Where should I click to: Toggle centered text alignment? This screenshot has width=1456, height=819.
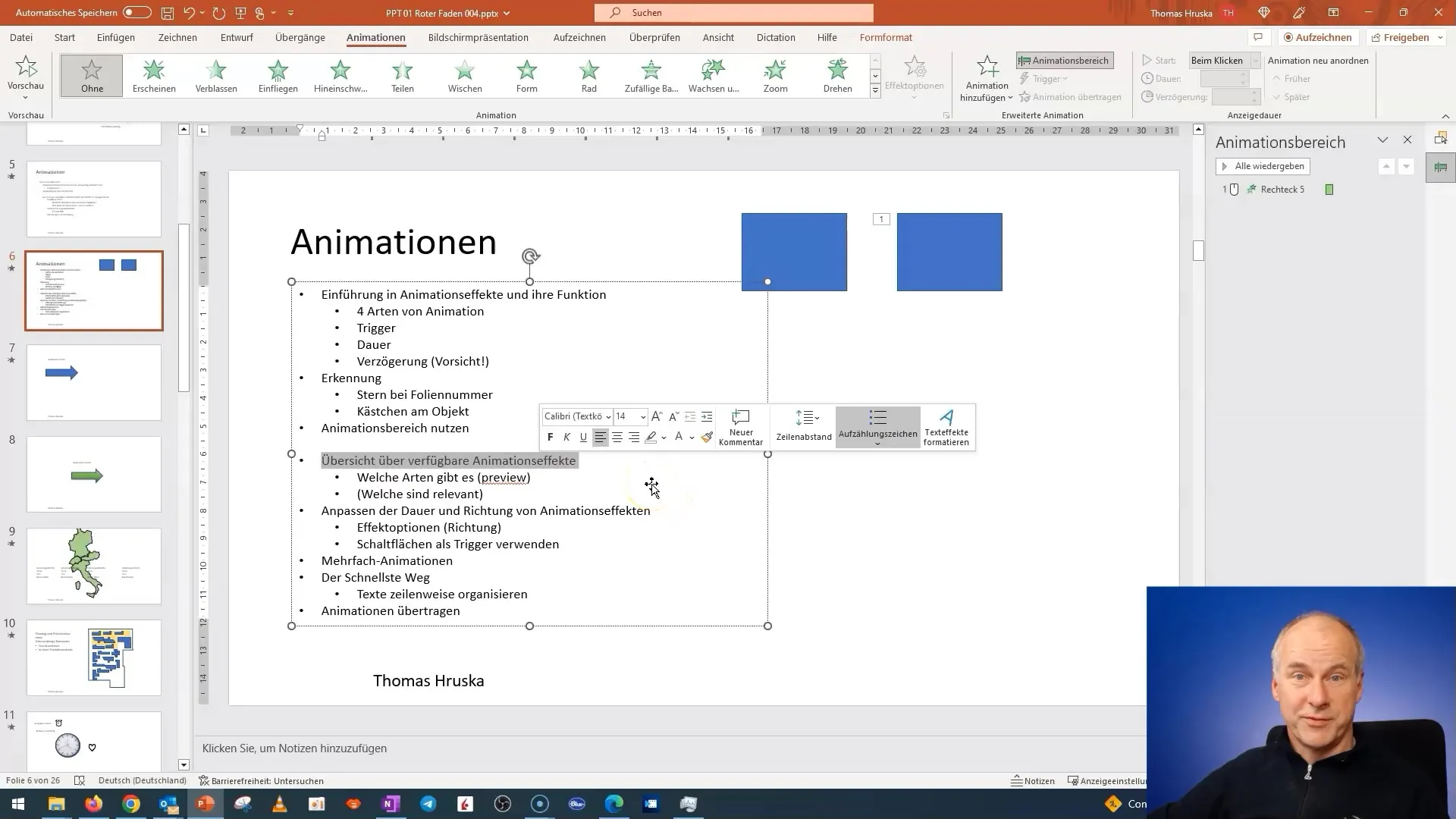(617, 437)
